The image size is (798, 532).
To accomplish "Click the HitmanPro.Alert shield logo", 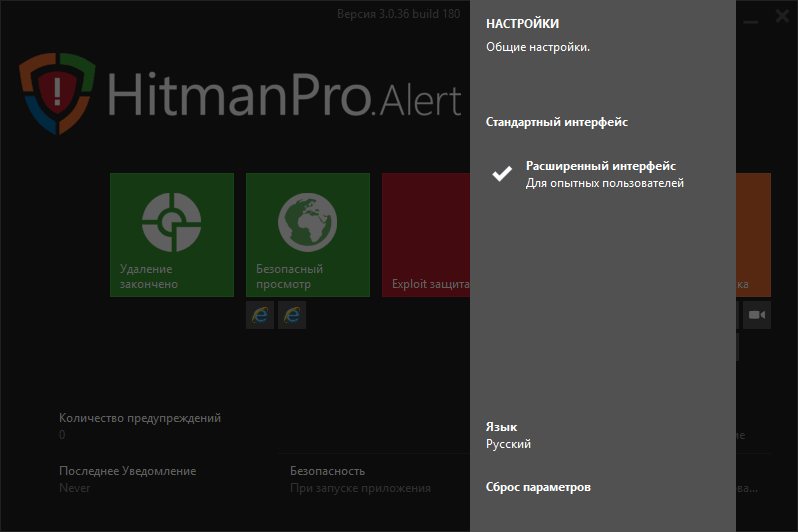I will 58,94.
